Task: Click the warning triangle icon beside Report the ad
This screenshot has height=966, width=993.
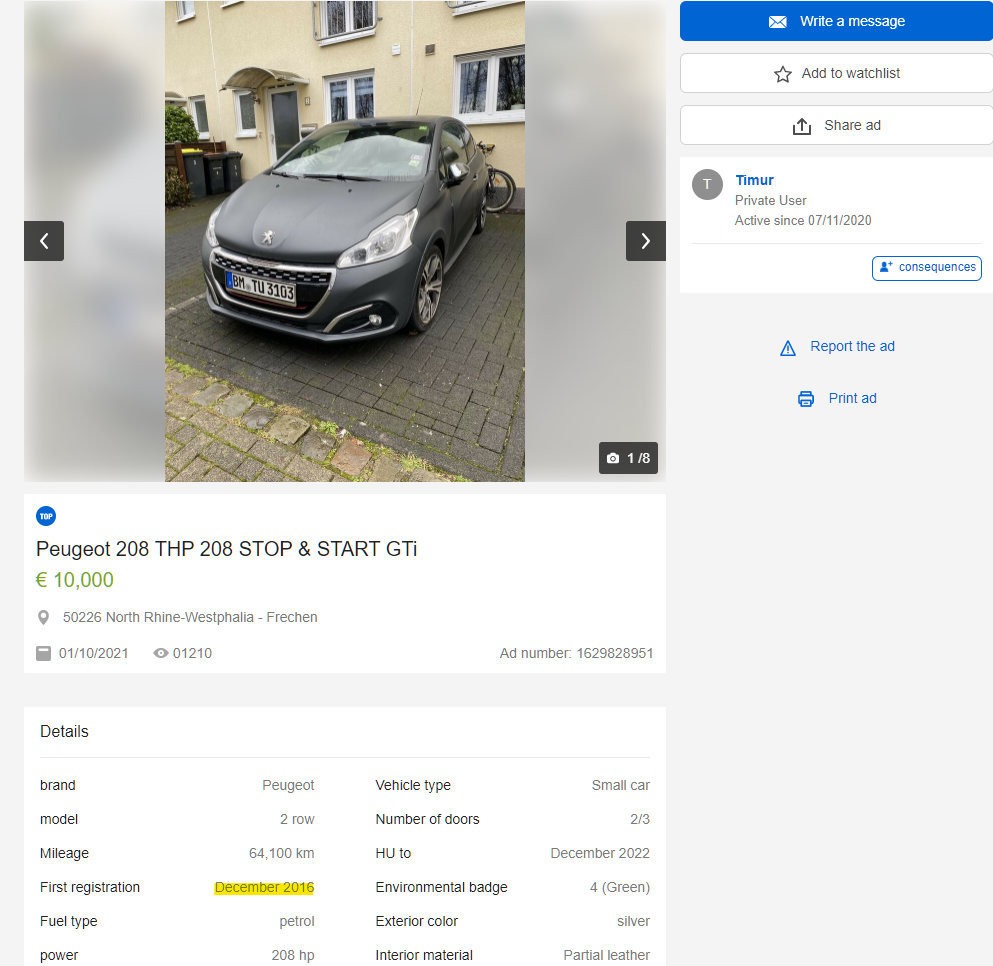Action: click(788, 348)
